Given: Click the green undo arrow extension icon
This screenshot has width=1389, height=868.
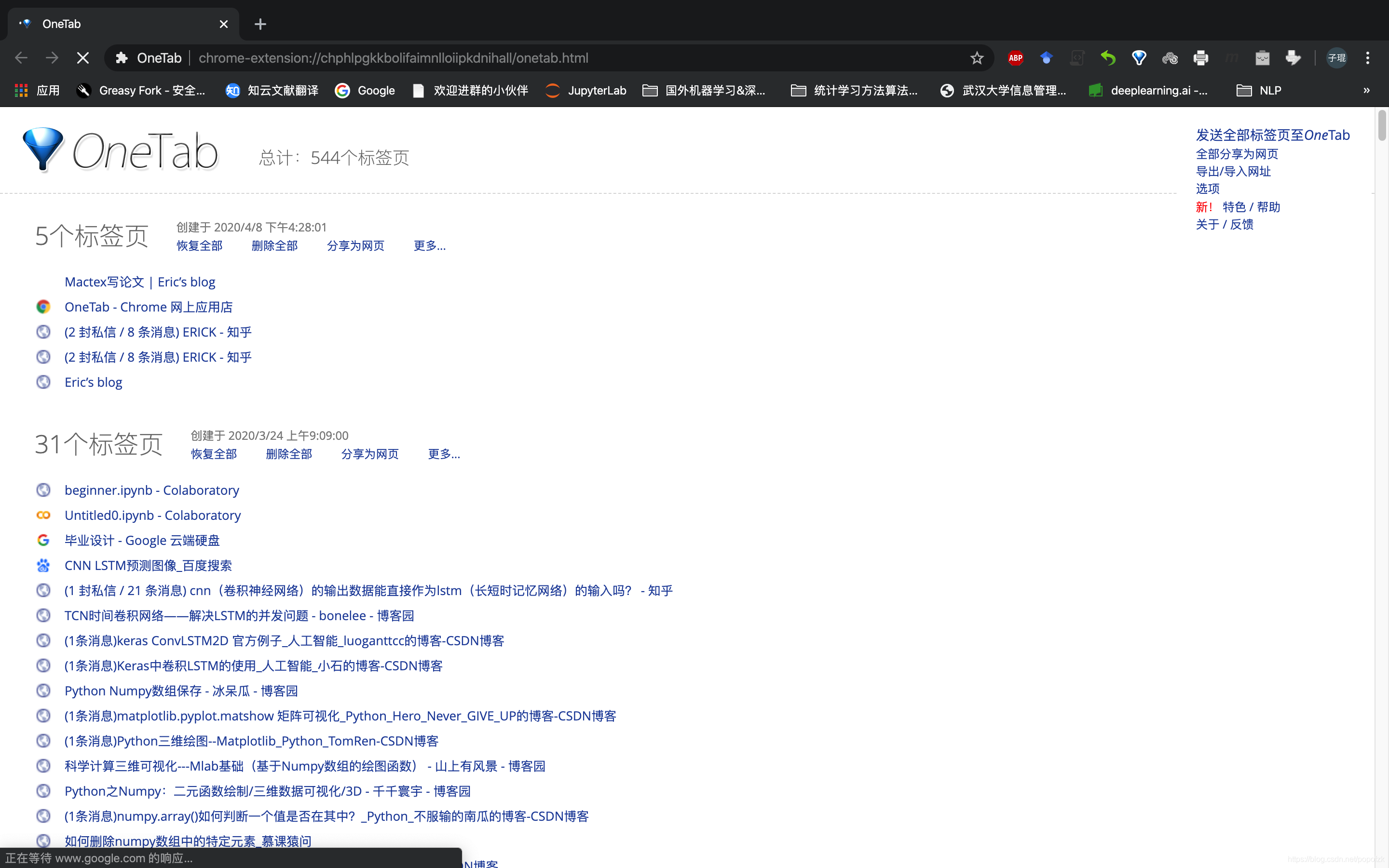Looking at the screenshot, I should (x=1108, y=57).
